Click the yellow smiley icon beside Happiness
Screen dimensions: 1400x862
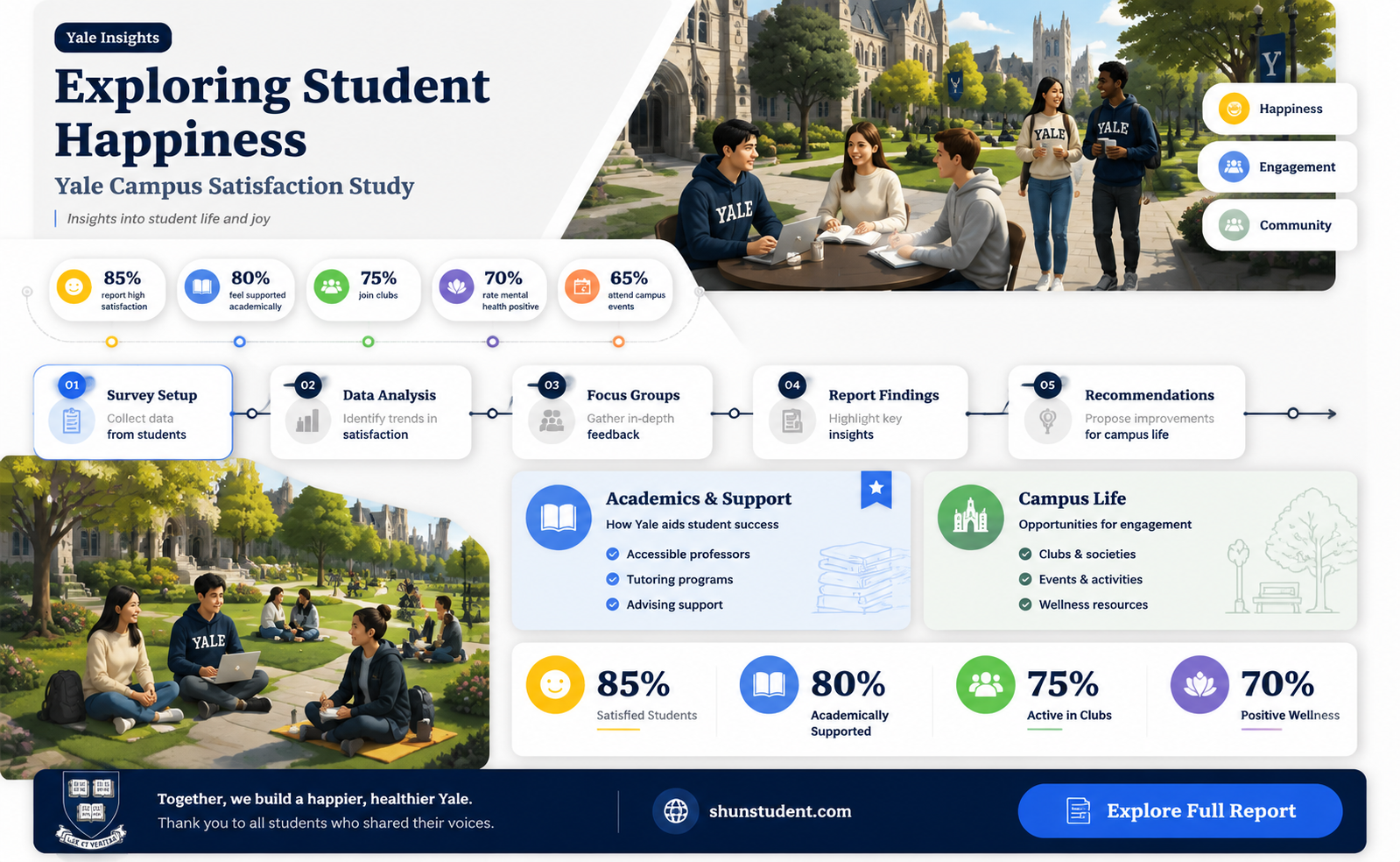pos(1234,109)
